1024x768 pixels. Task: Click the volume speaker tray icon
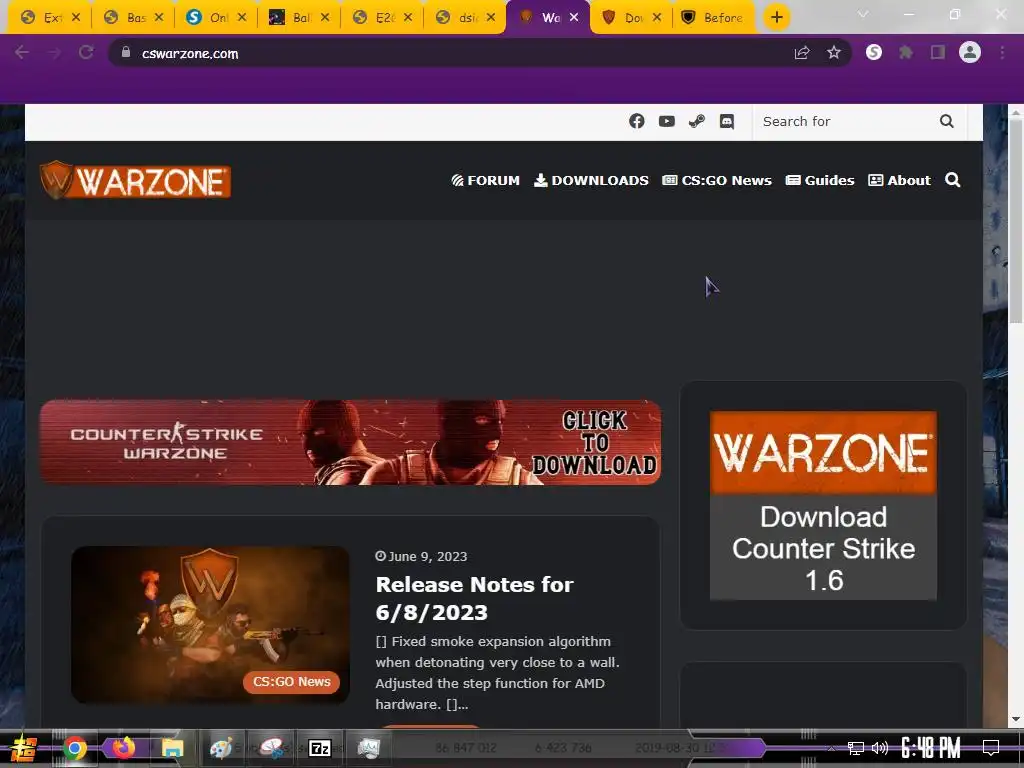click(880, 748)
